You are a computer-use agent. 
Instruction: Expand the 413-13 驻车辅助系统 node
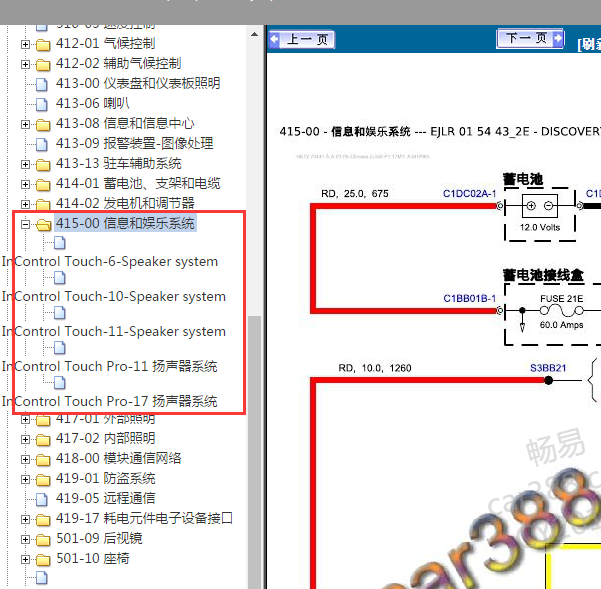25,164
